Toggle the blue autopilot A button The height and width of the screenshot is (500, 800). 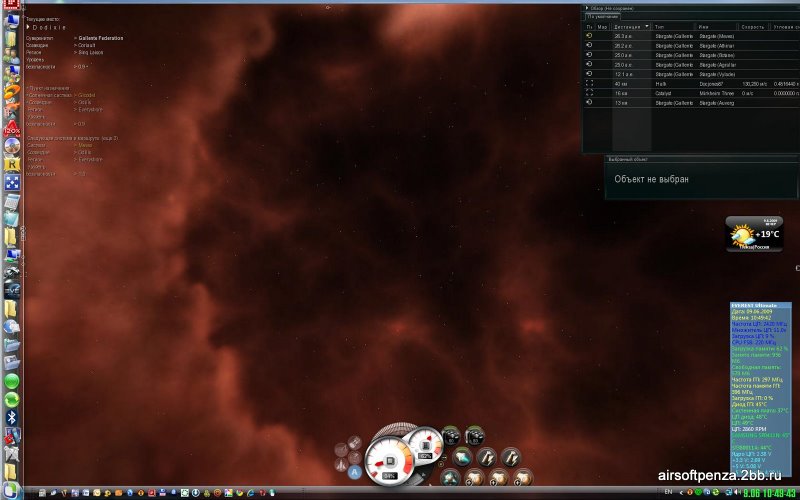(355, 472)
